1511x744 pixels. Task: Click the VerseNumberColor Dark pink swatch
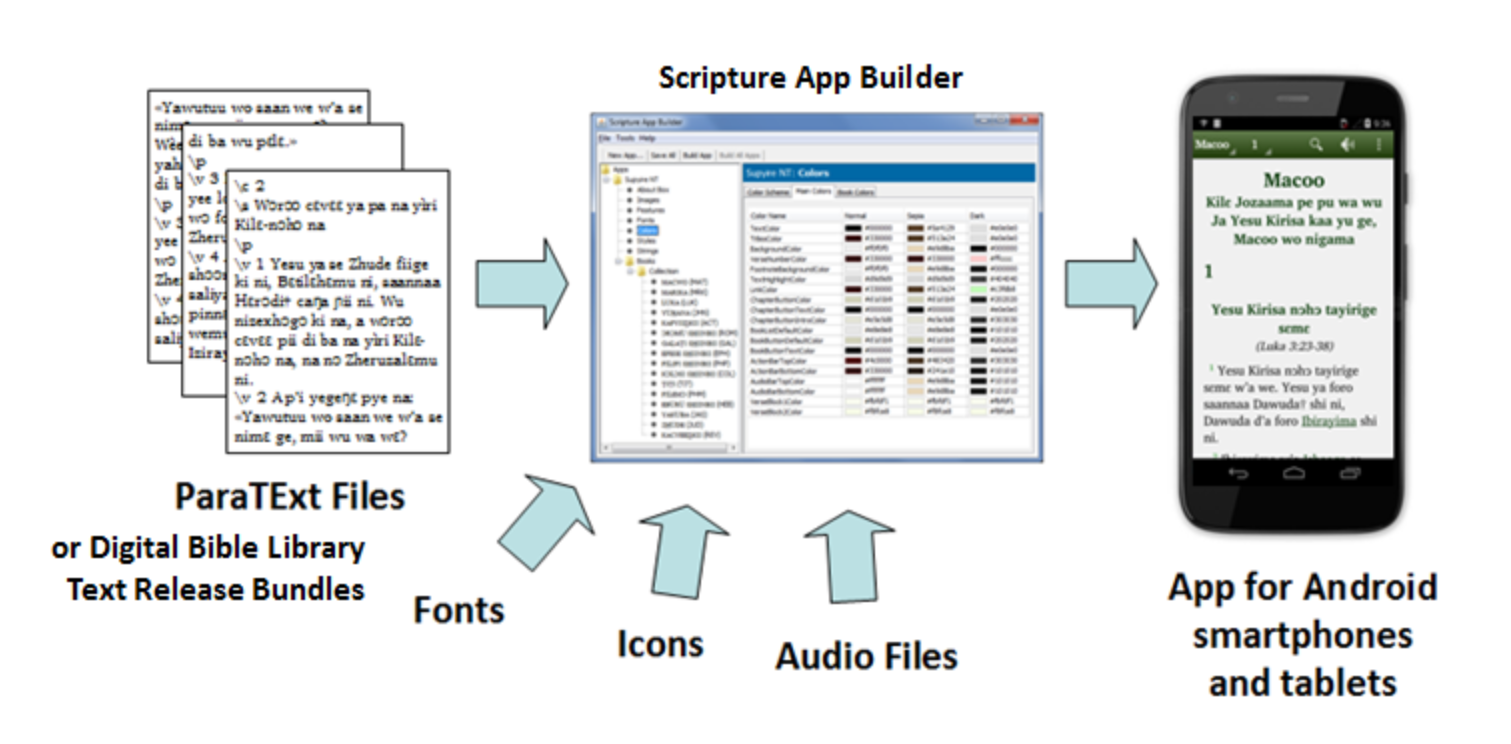(x=978, y=258)
